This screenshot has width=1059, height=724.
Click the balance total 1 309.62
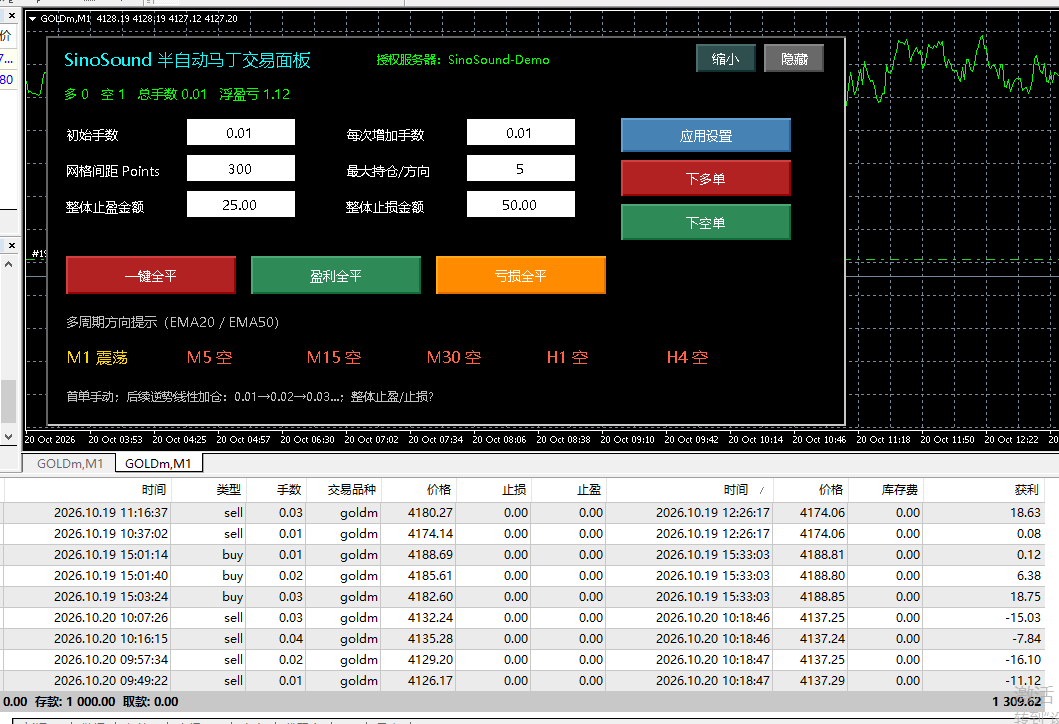pos(1016,702)
